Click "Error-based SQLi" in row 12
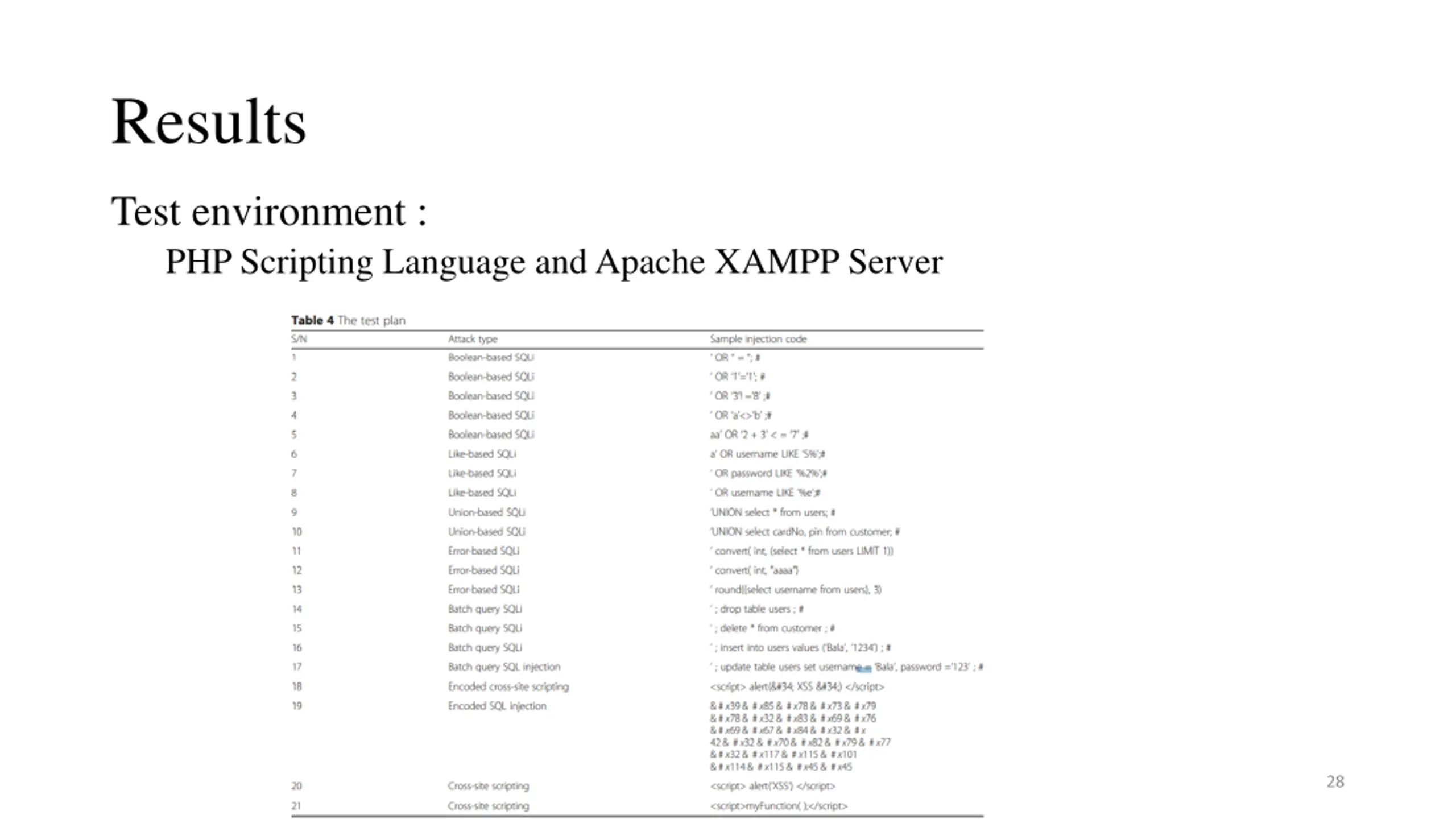1456x819 pixels. (x=483, y=570)
